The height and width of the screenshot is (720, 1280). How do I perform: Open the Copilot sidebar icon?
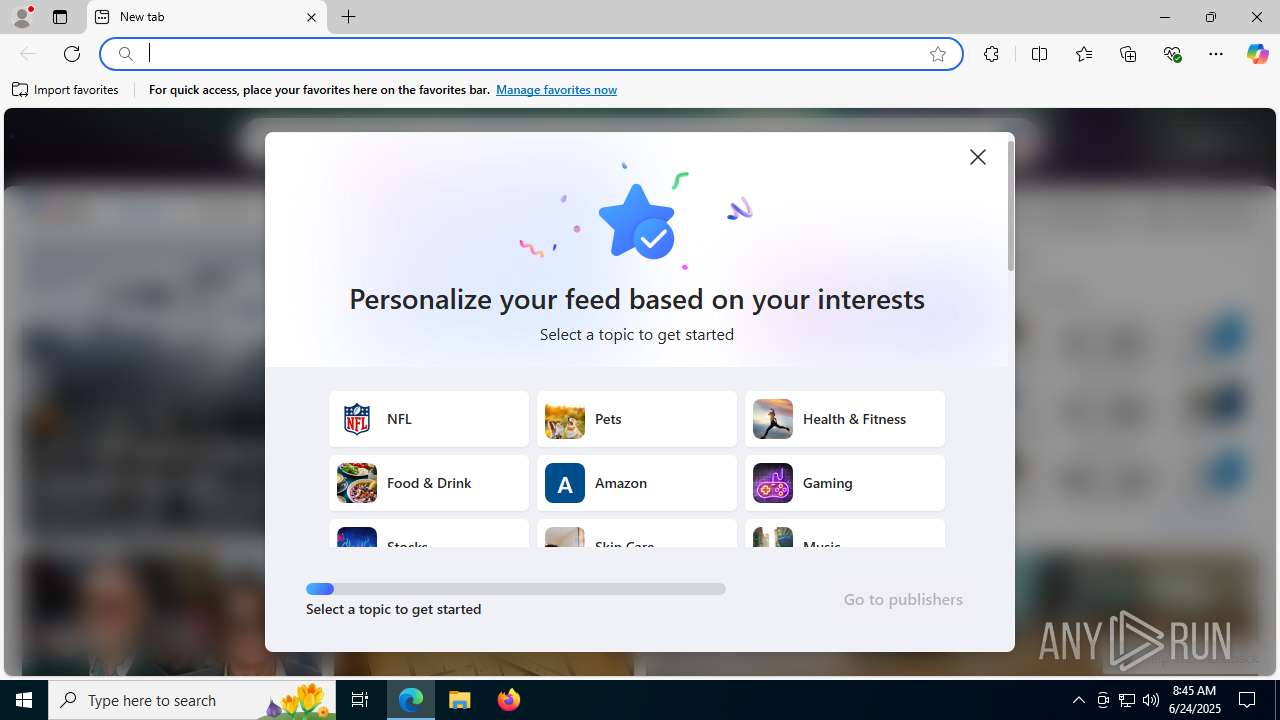pyautogui.click(x=1257, y=54)
